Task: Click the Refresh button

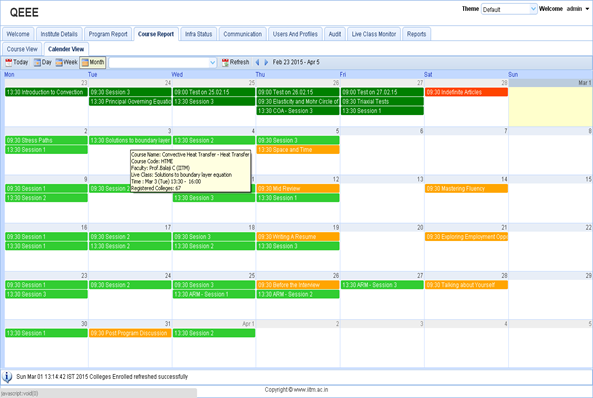Action: tap(235, 62)
